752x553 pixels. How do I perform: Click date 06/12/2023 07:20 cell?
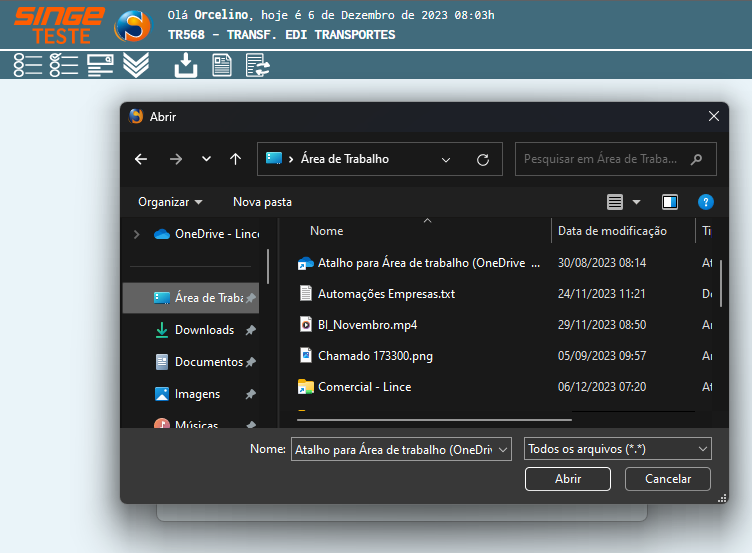[601, 387]
